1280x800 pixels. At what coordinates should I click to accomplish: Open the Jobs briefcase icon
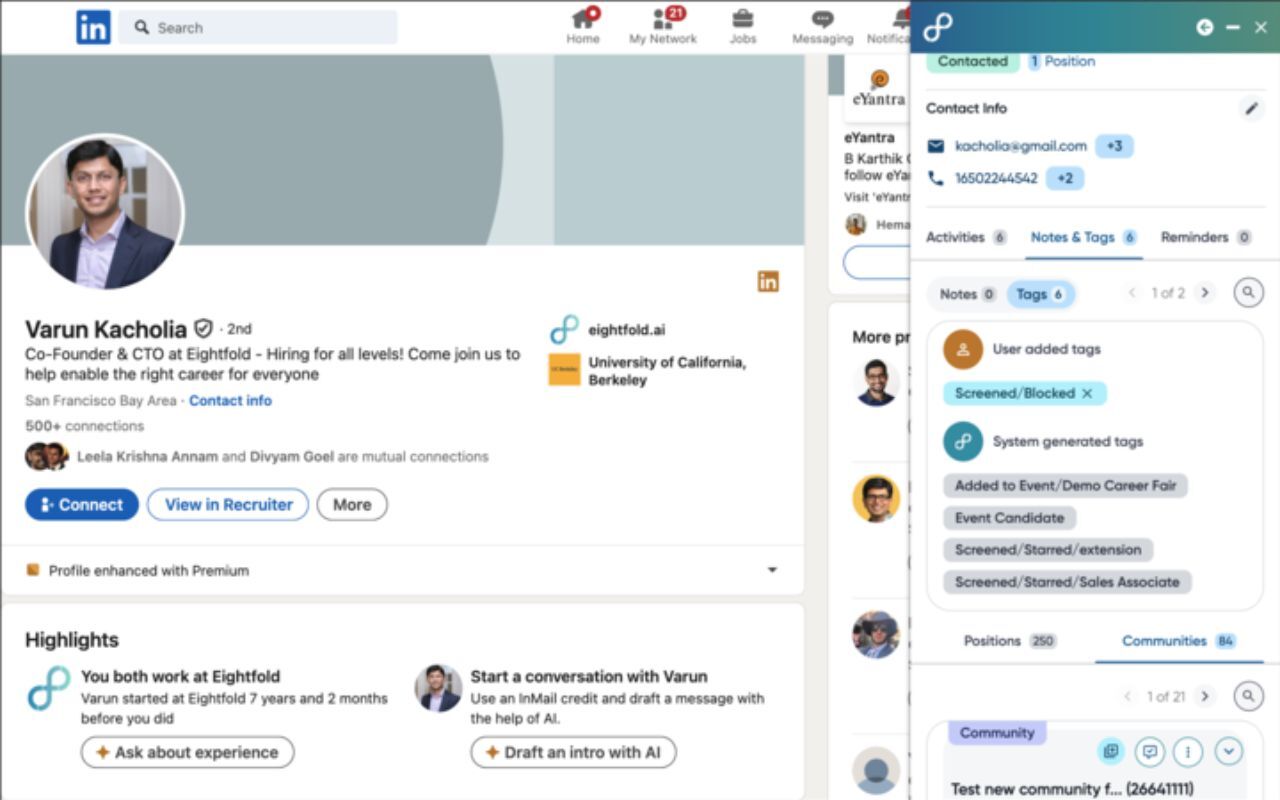point(743,19)
